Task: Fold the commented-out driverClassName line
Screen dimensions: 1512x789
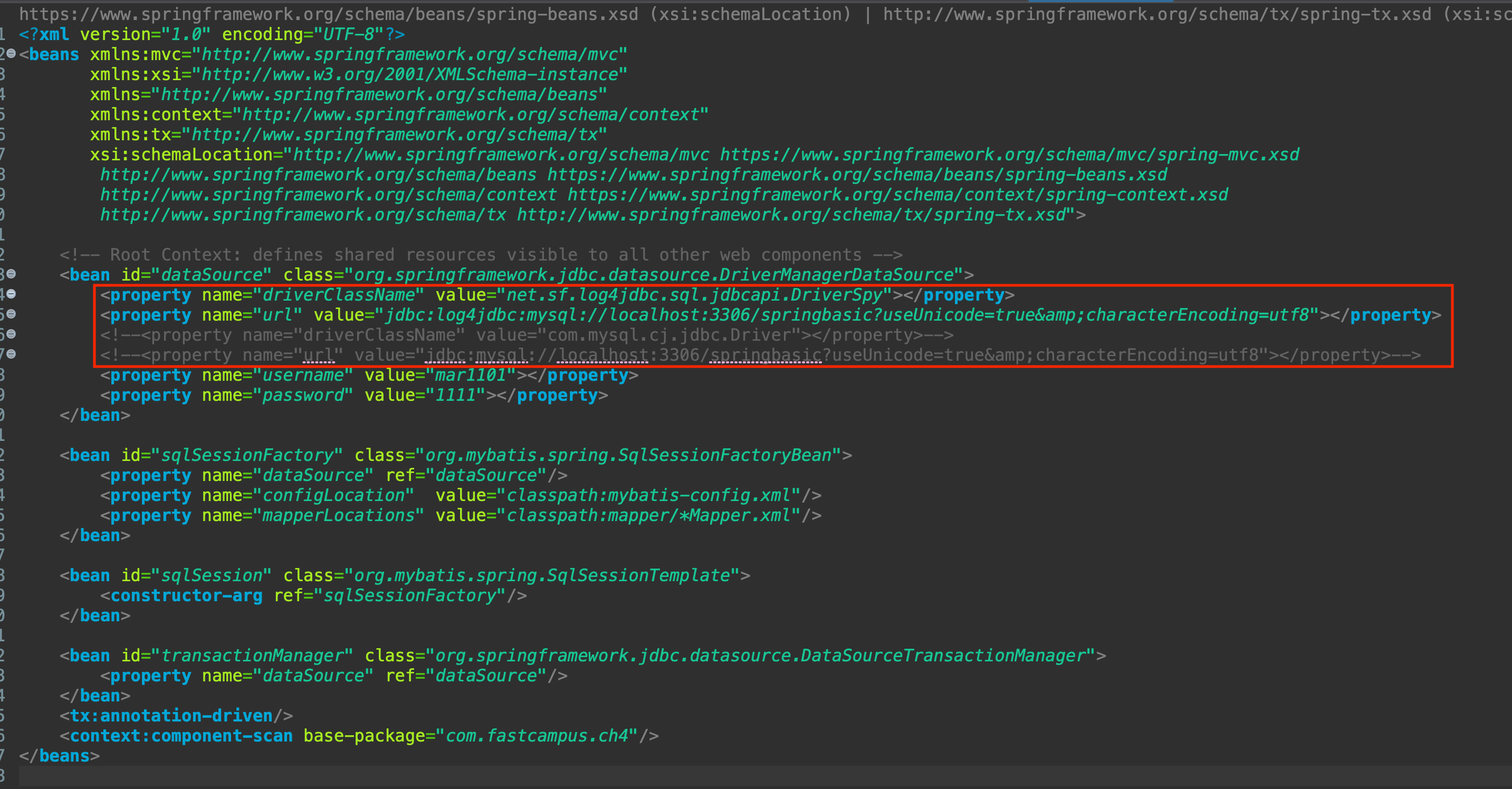Action: (x=11, y=334)
